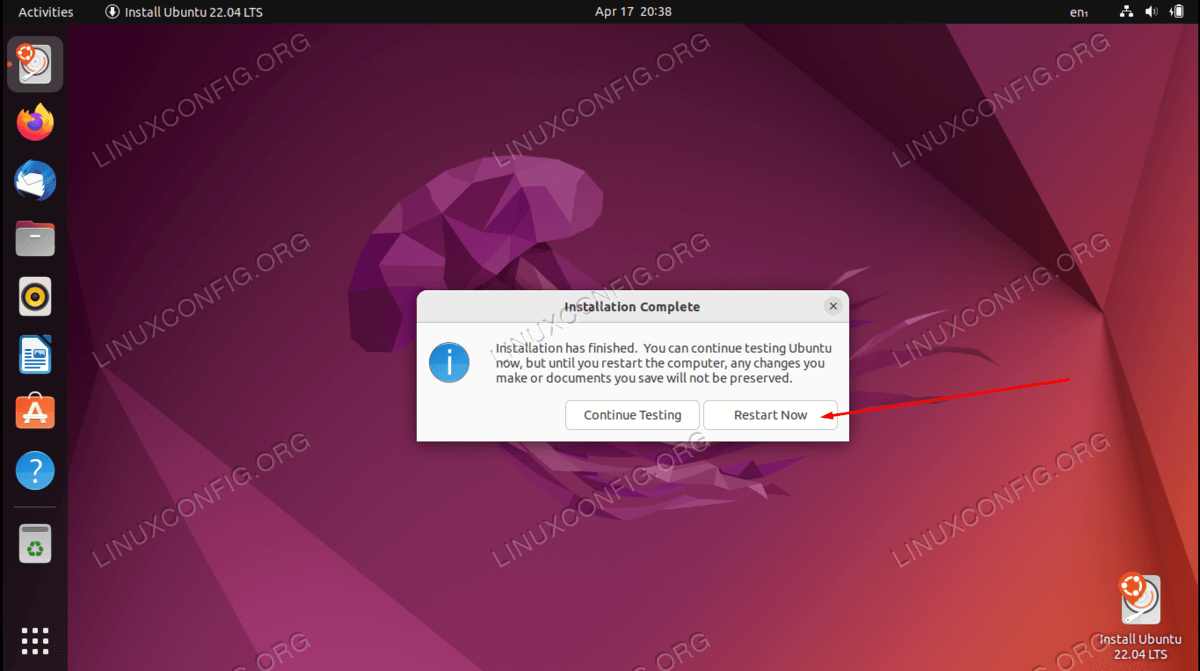Launch Firefox from the dock
This screenshot has height=671, width=1200.
click(35, 123)
